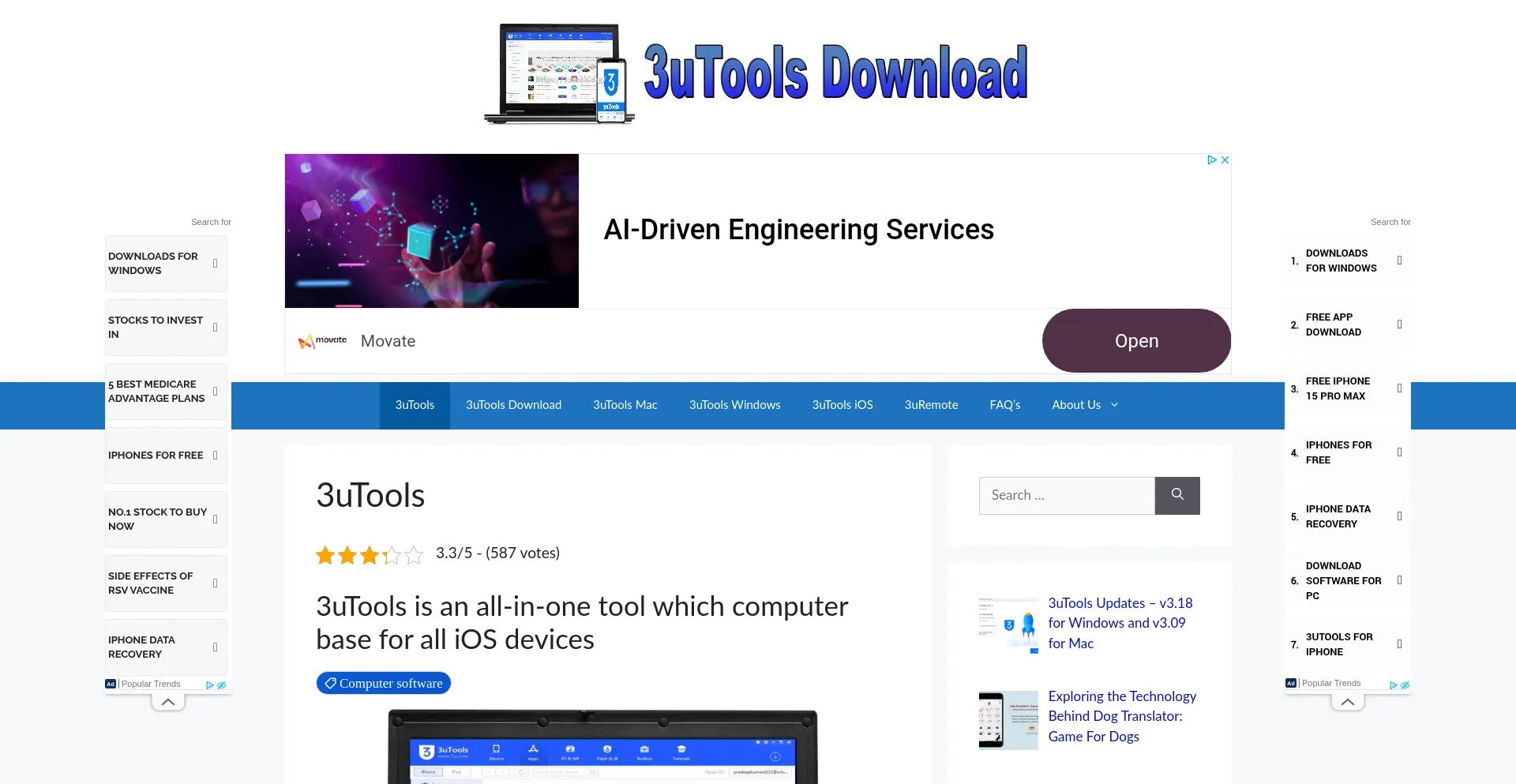
Task: Click the AI-Driven Engineering Services ad image
Action: pyautogui.click(x=432, y=231)
